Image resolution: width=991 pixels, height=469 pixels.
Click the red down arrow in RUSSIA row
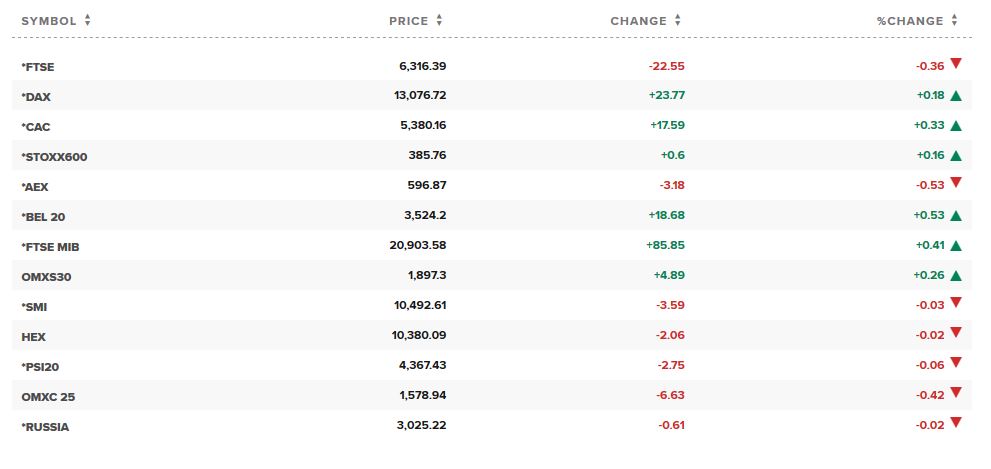(956, 423)
